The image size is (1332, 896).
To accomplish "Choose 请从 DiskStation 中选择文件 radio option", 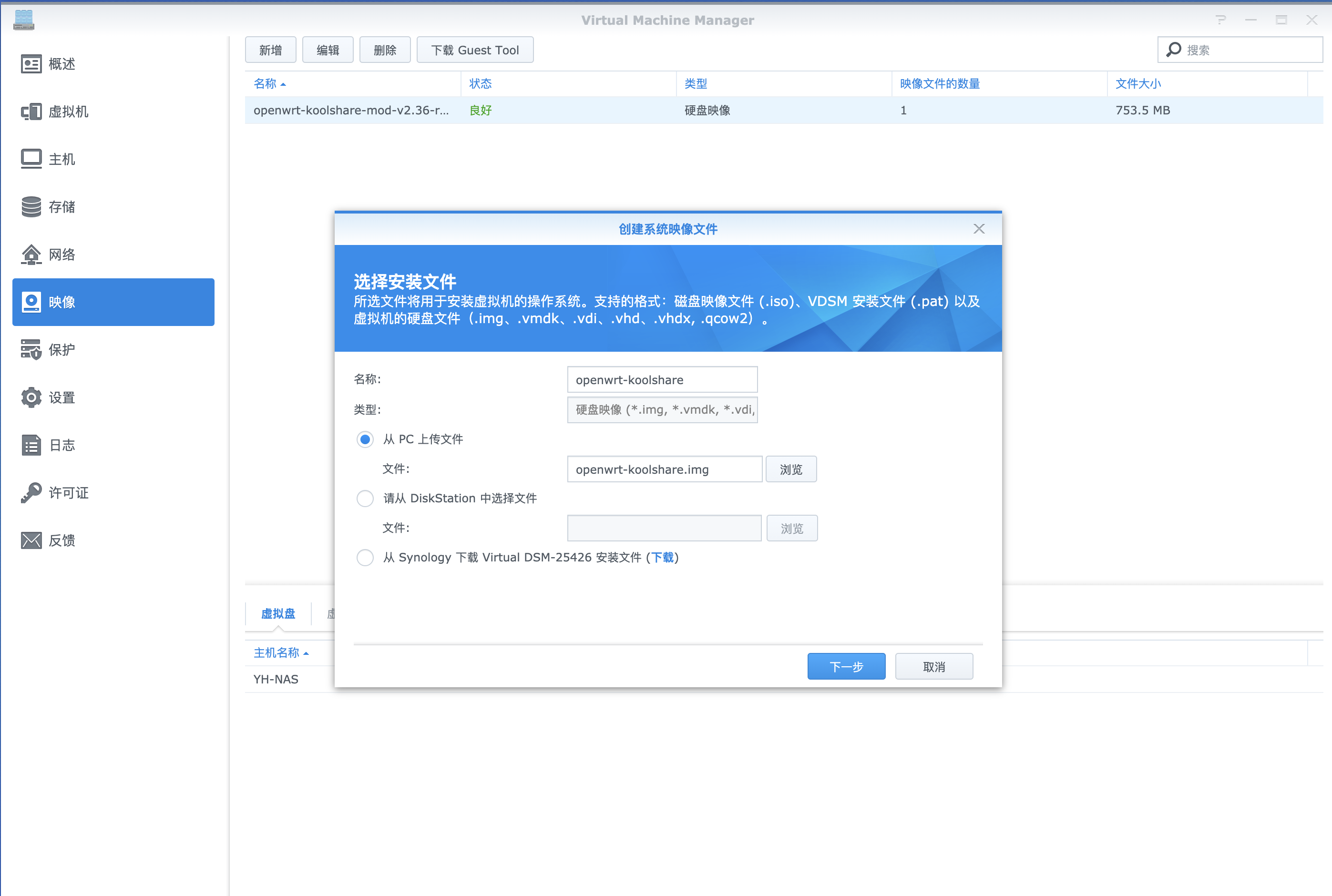I will [x=365, y=499].
